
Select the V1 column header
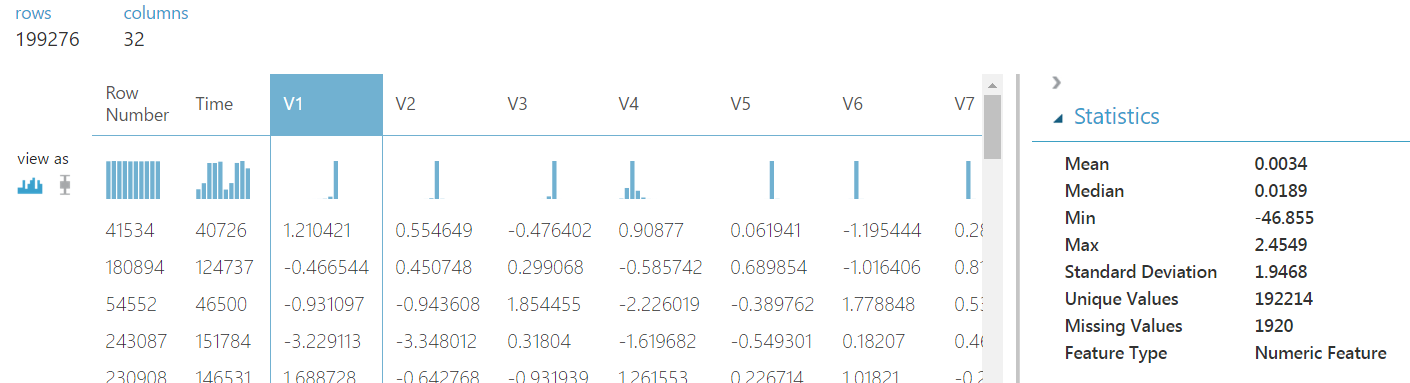[326, 105]
